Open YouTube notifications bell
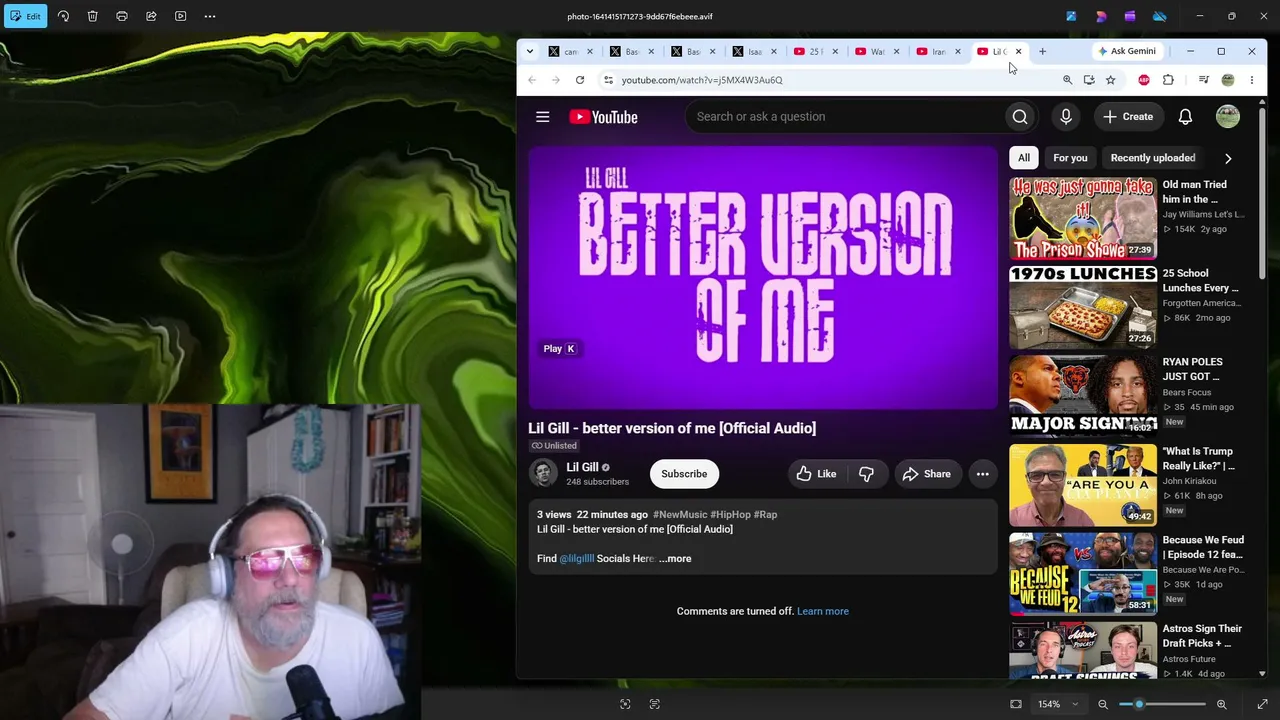 pos(1185,117)
